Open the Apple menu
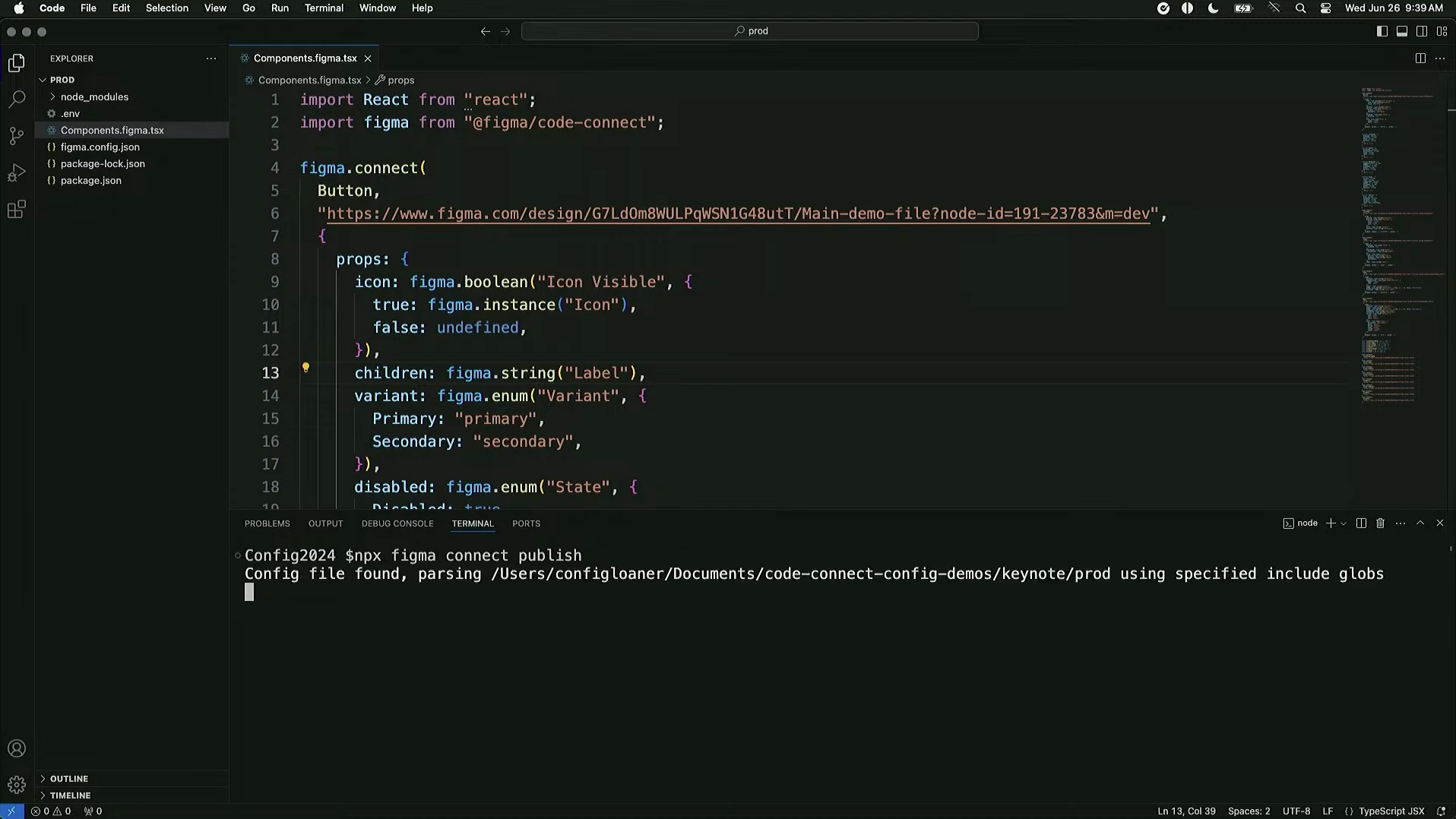Image resolution: width=1456 pixels, height=819 pixels. 19,8
